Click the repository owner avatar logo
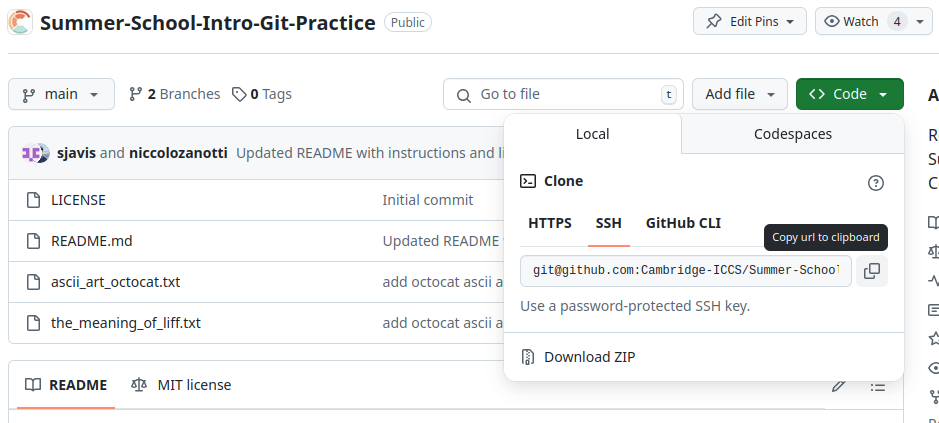Screen dimensions: 939x423 (20, 21)
